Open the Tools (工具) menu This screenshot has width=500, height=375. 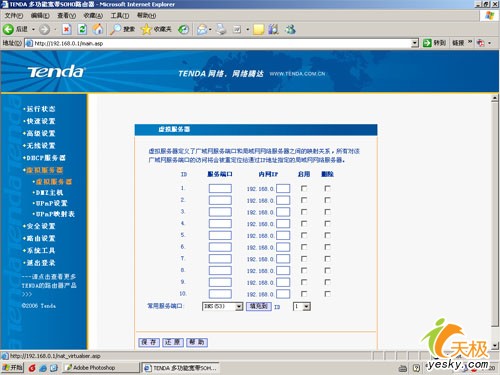(120, 16)
